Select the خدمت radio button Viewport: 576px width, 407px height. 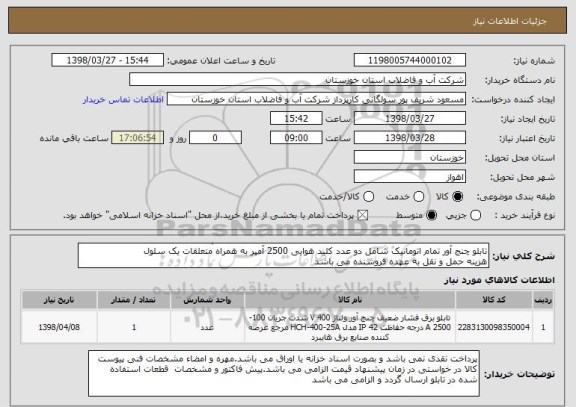[419, 197]
